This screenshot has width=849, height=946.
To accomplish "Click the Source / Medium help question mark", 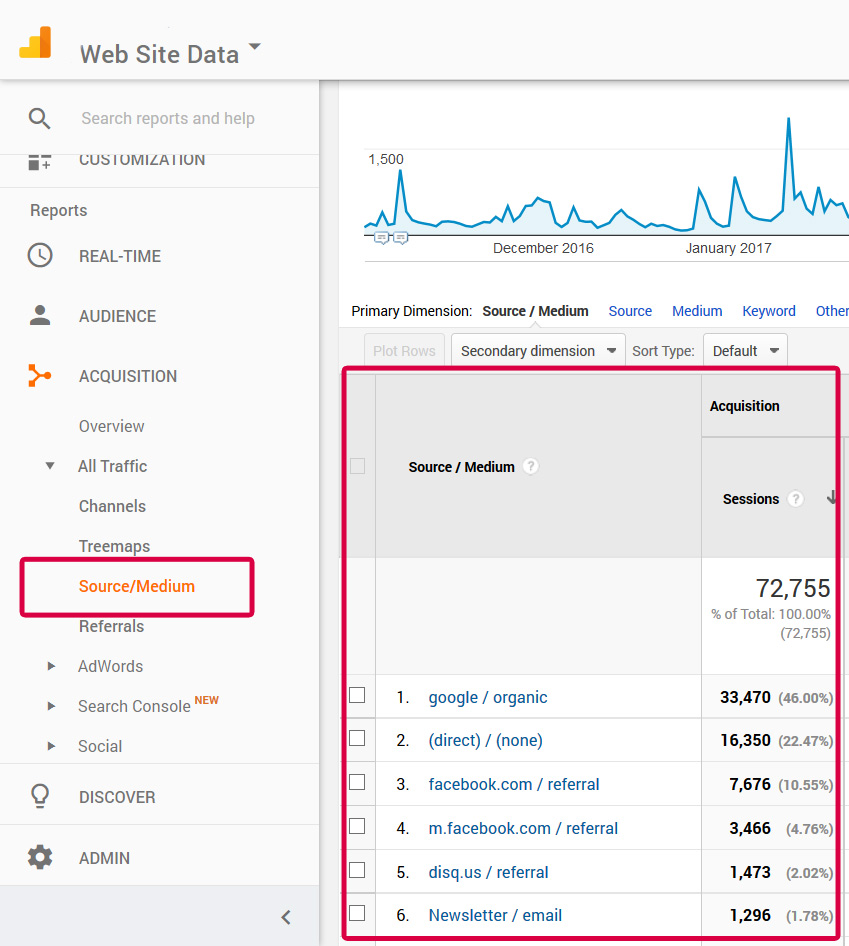I will (530, 466).
